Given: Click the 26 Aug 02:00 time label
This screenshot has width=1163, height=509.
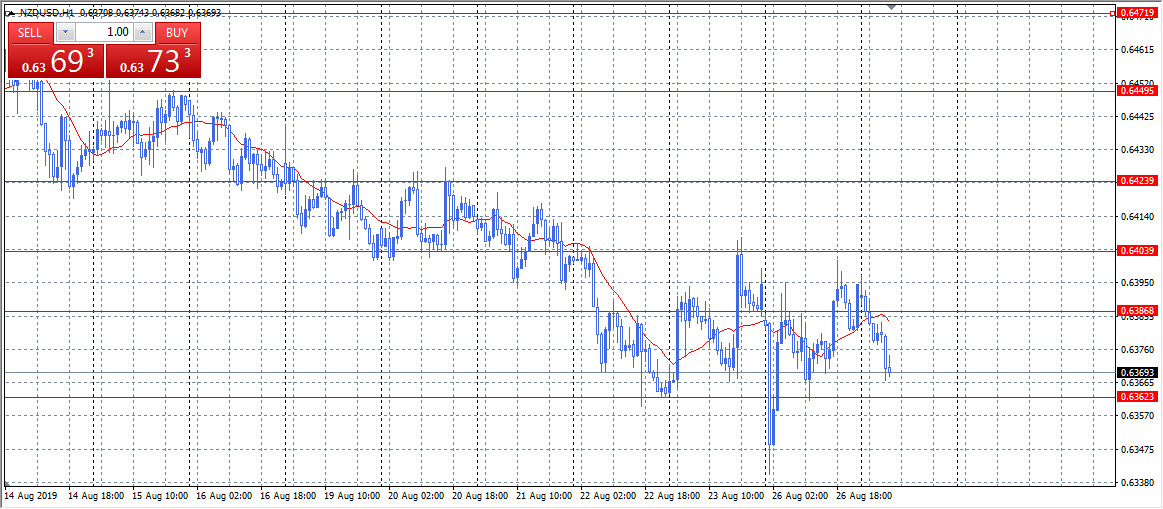Looking at the screenshot, I should click(800, 495).
